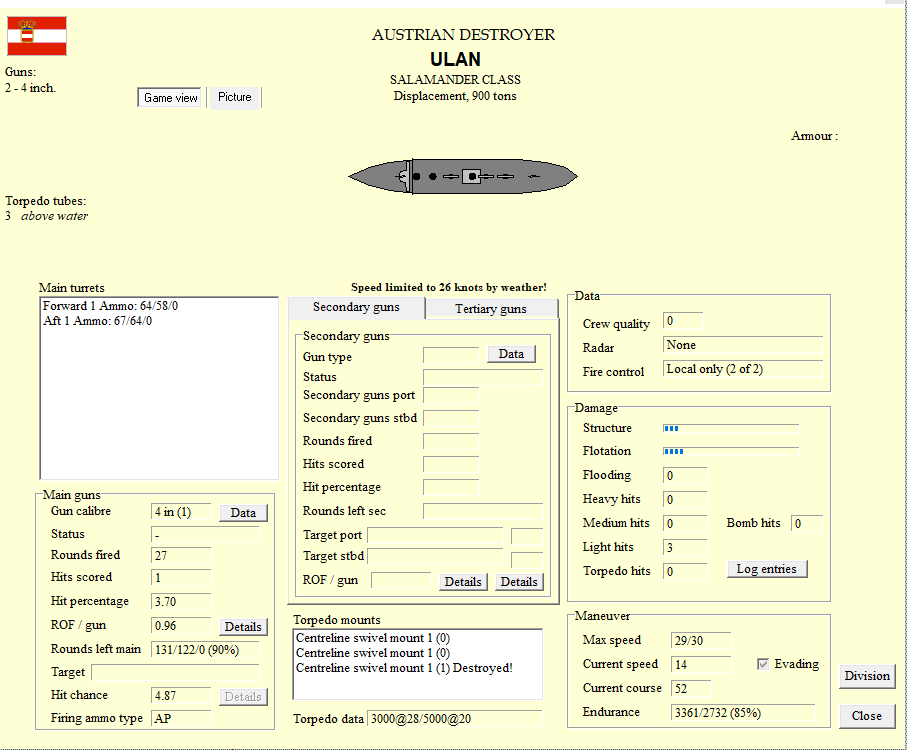Click Details next to ROF / gun main
This screenshot has width=907, height=750.
[243, 627]
